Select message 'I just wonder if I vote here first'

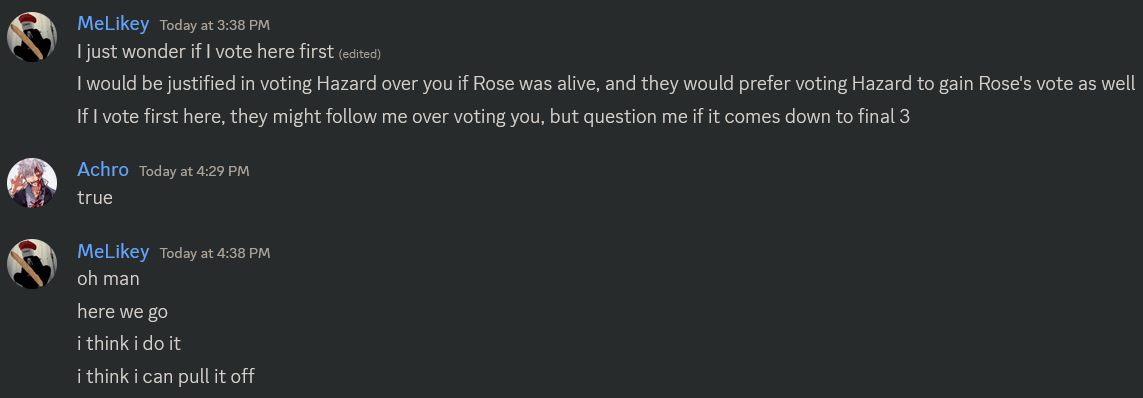tap(206, 52)
